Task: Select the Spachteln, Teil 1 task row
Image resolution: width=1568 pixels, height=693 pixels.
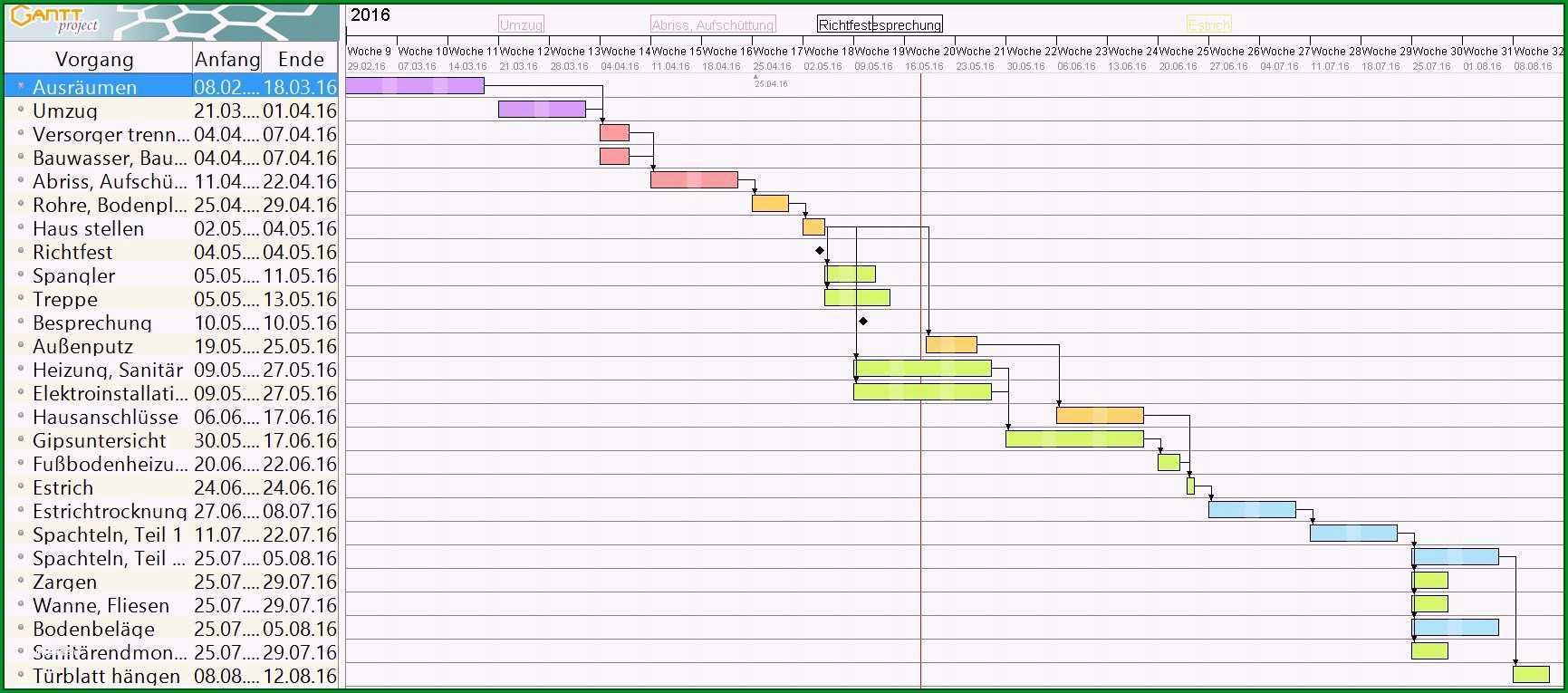Action: pos(172,534)
